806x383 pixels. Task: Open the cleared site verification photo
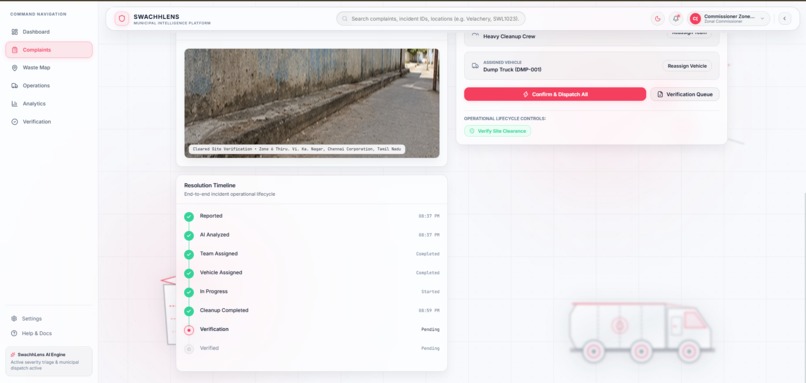click(312, 103)
